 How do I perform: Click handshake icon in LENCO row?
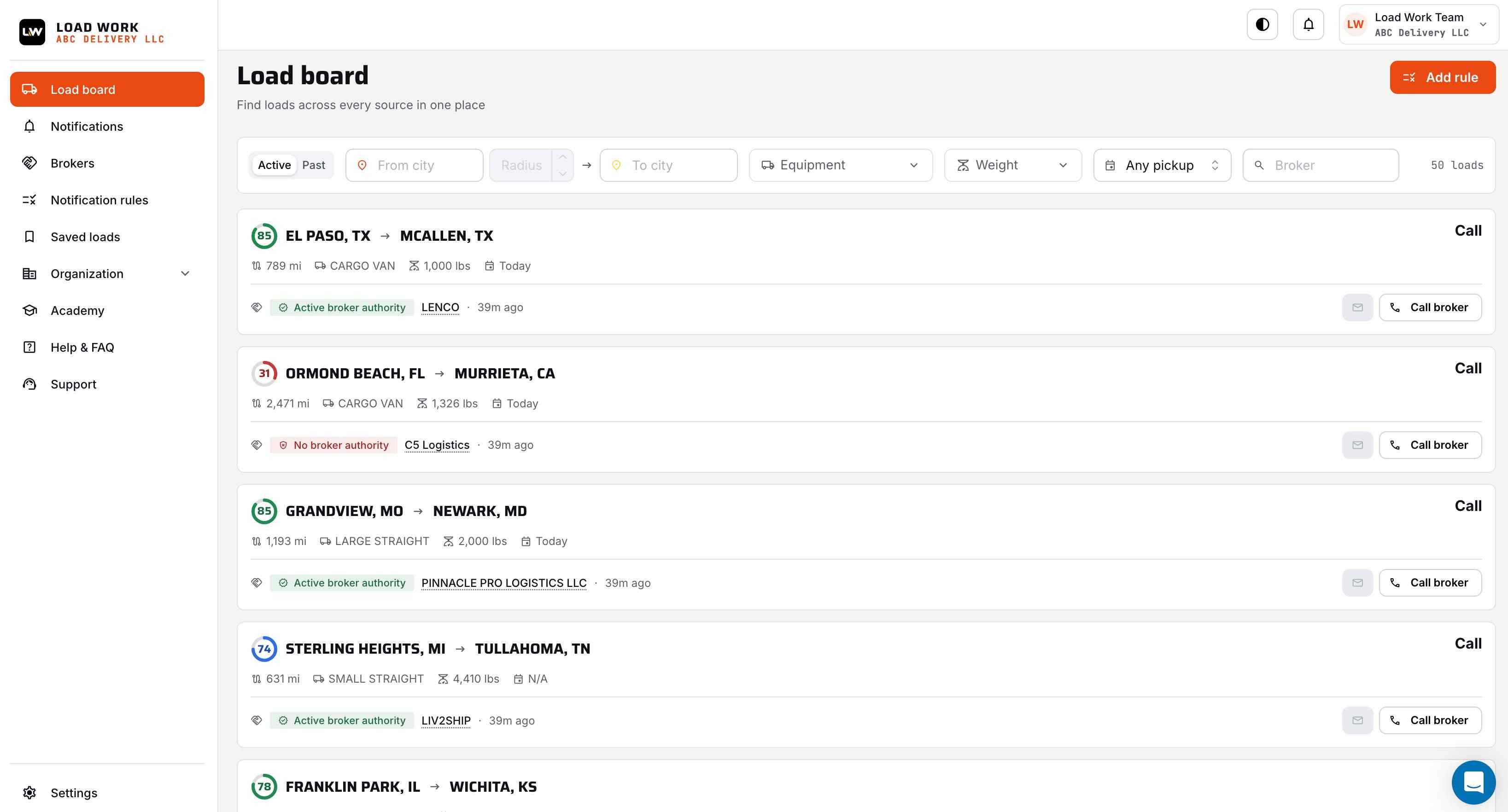[x=257, y=307]
